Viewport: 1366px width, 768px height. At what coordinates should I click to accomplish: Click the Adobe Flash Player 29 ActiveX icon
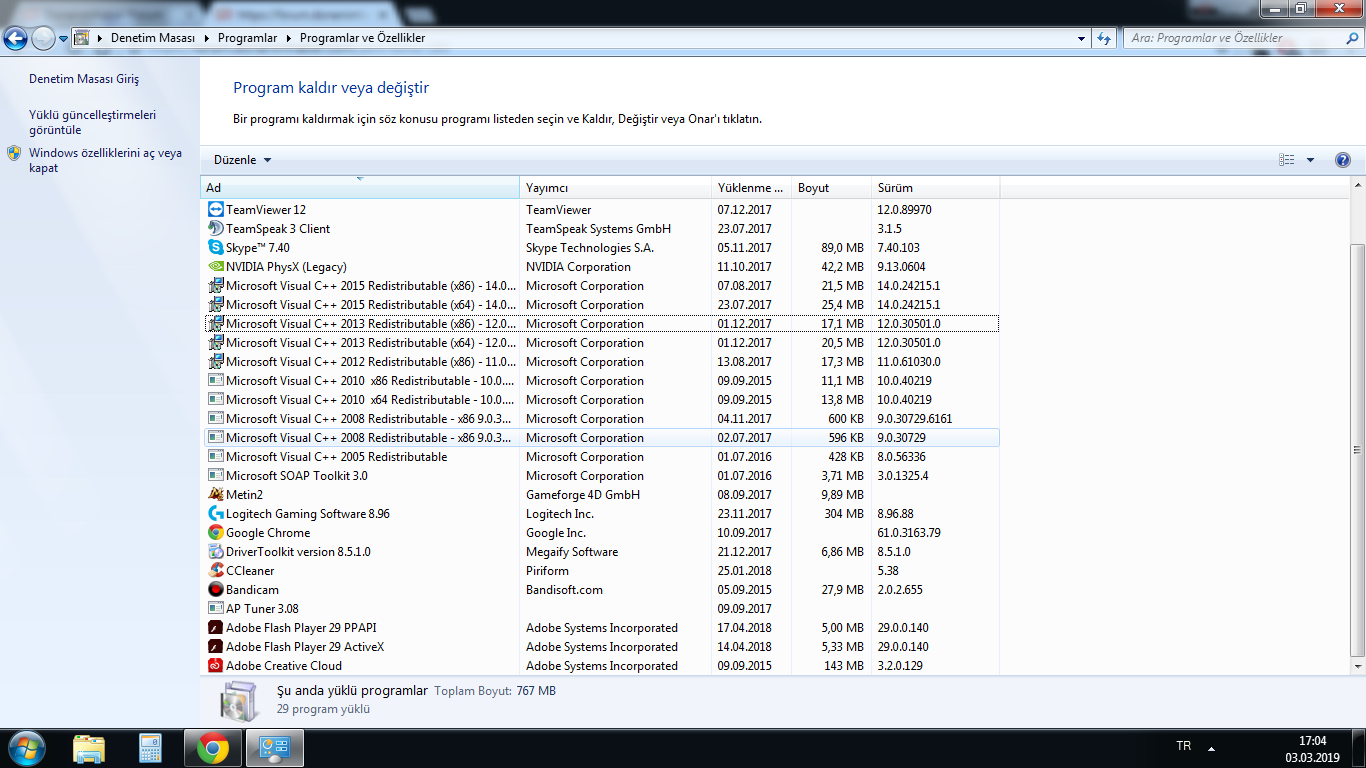[215, 647]
